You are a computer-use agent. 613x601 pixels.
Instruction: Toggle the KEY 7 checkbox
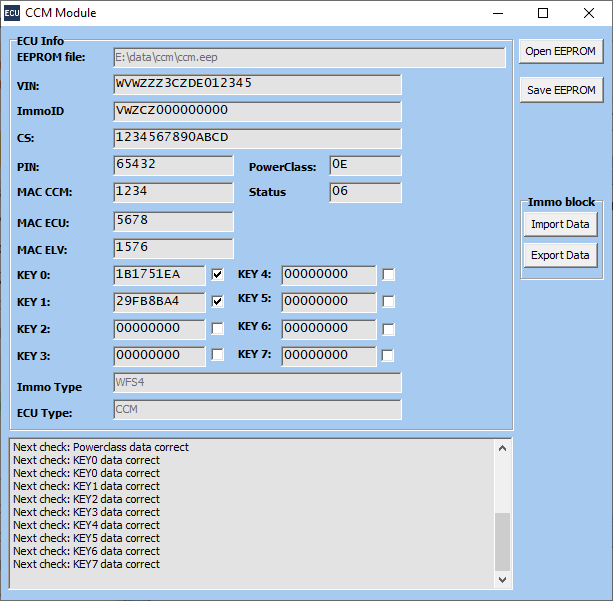[x=388, y=355]
